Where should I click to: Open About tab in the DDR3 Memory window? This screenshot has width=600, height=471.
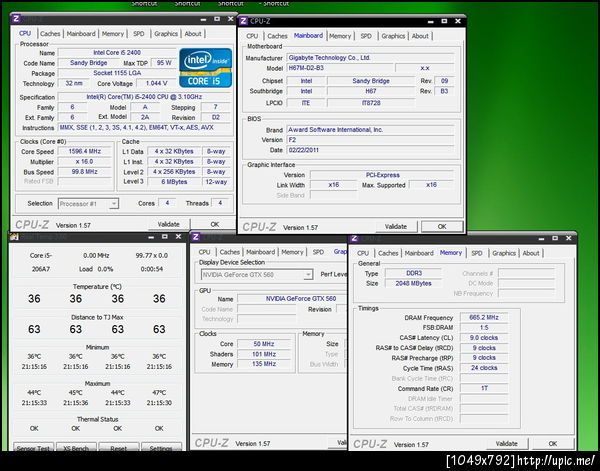point(531,253)
